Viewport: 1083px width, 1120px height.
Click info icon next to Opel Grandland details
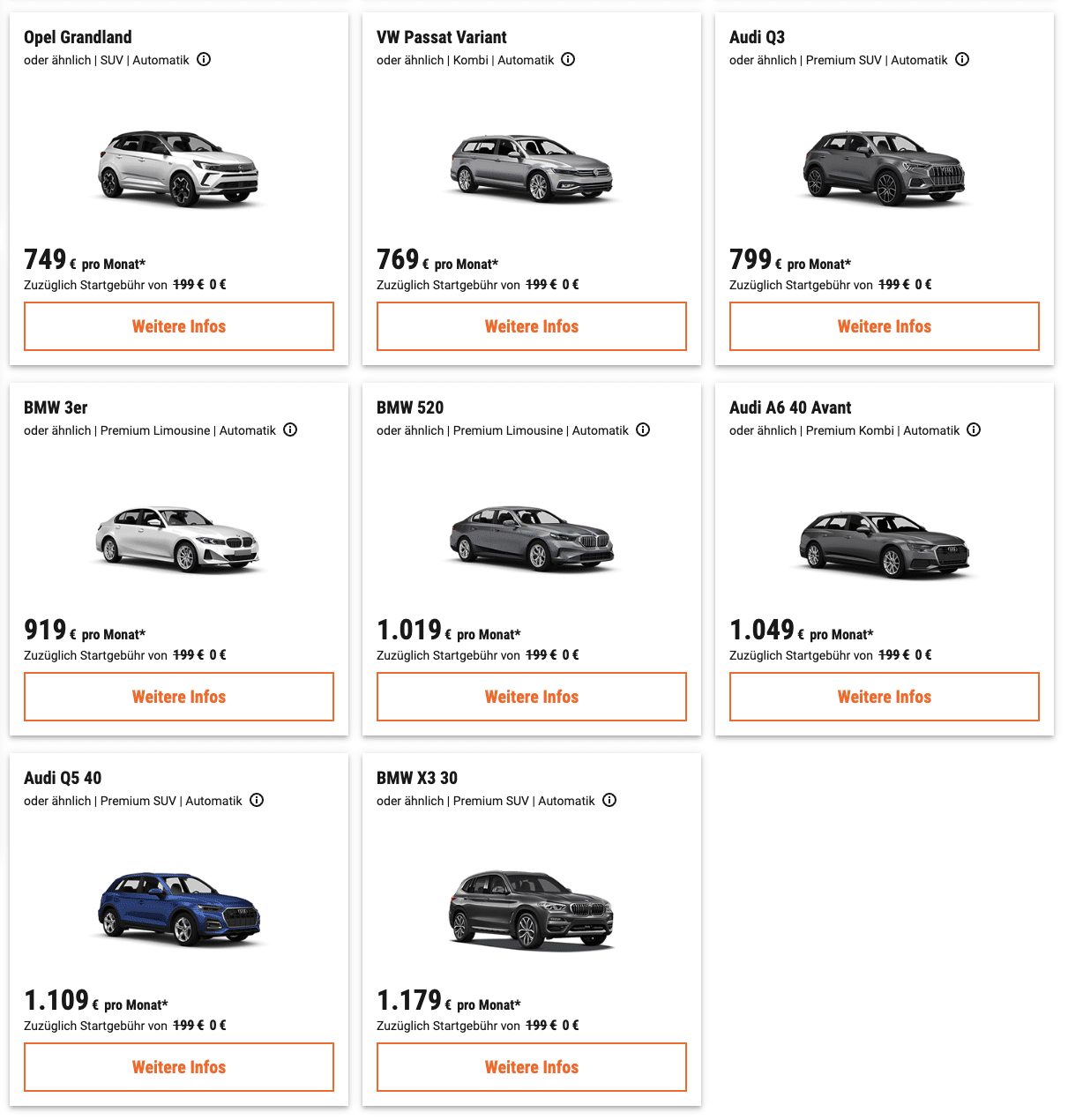coord(204,60)
